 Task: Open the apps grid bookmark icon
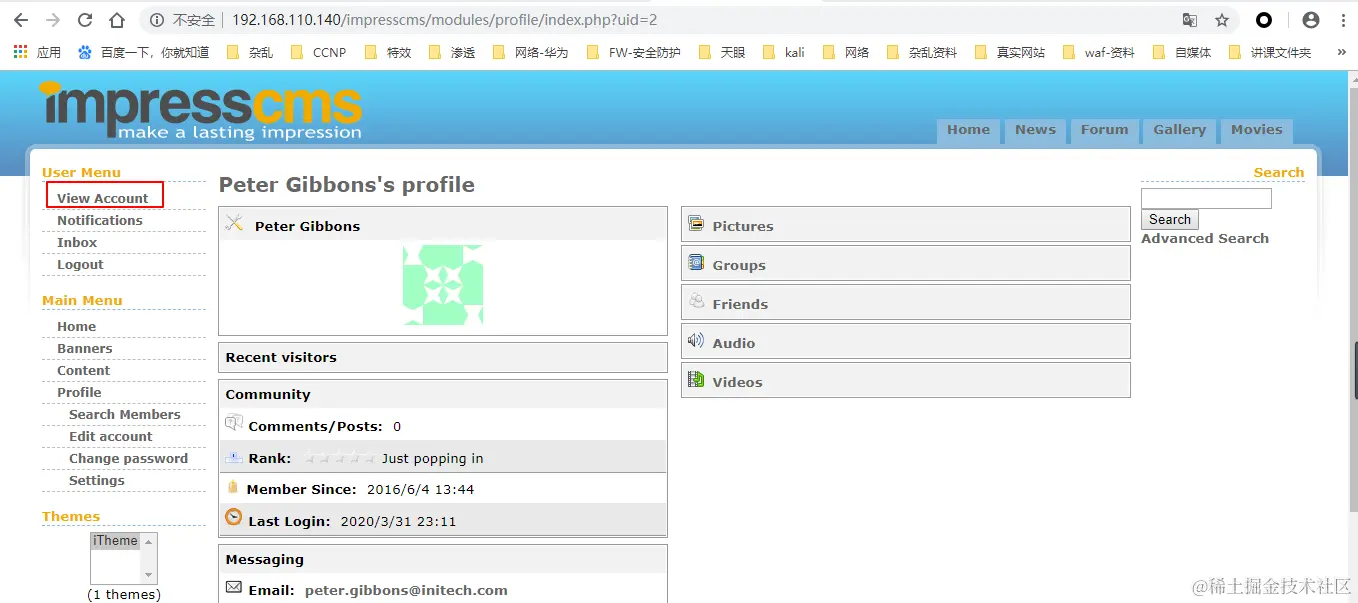click(20, 52)
